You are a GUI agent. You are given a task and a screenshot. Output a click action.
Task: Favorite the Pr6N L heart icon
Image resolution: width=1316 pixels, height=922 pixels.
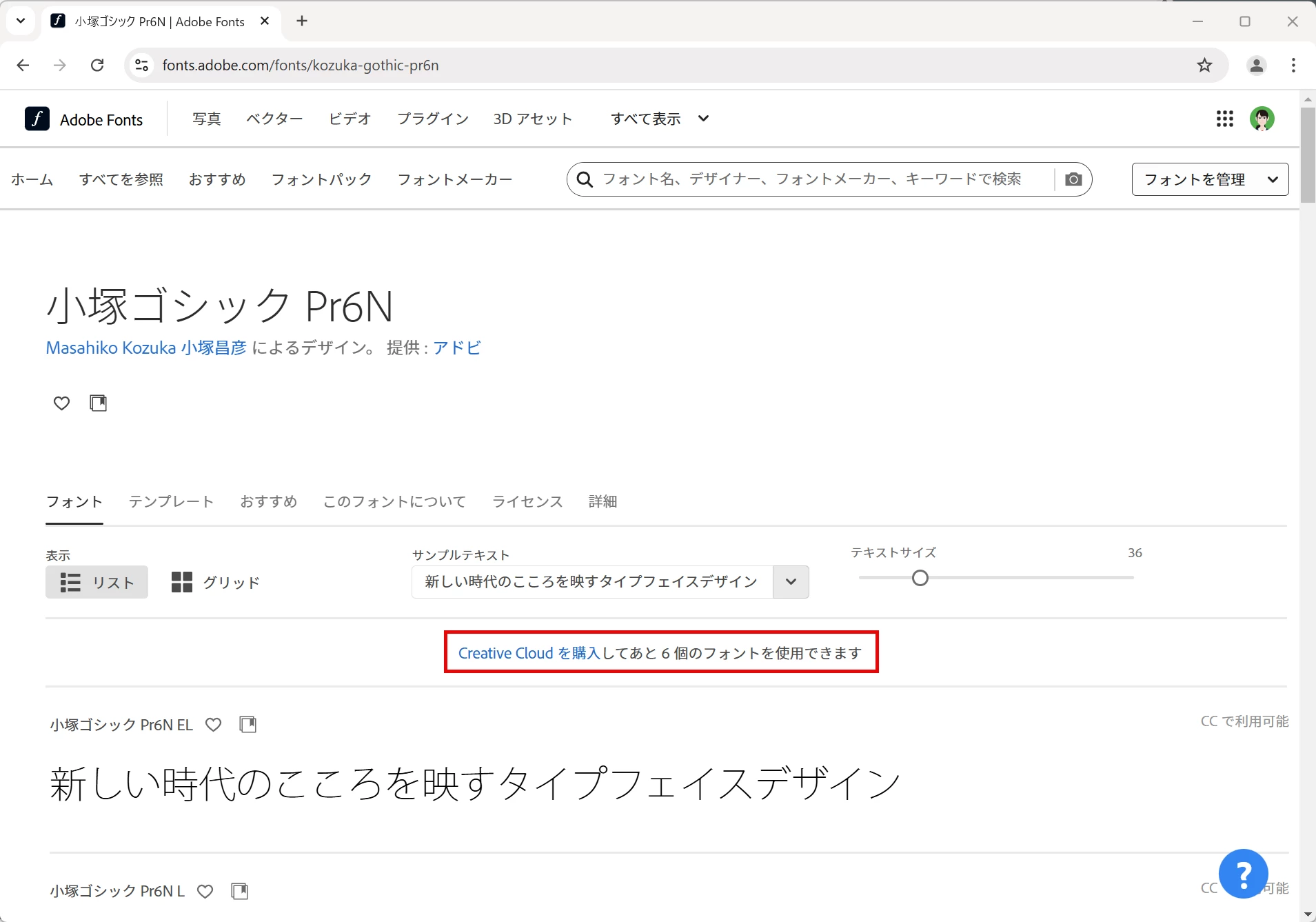[x=205, y=891]
